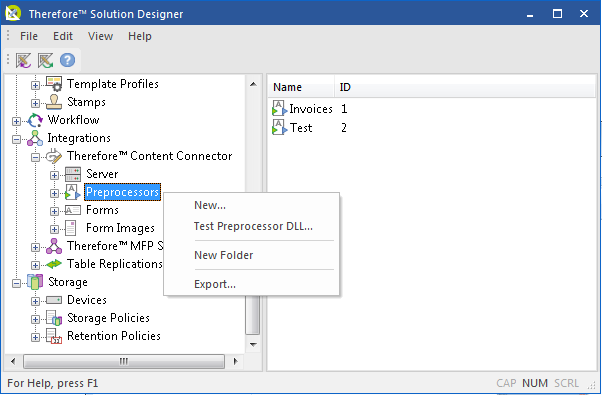Expand the Table Replications node
This screenshot has width=602, height=395.
click(x=35, y=266)
